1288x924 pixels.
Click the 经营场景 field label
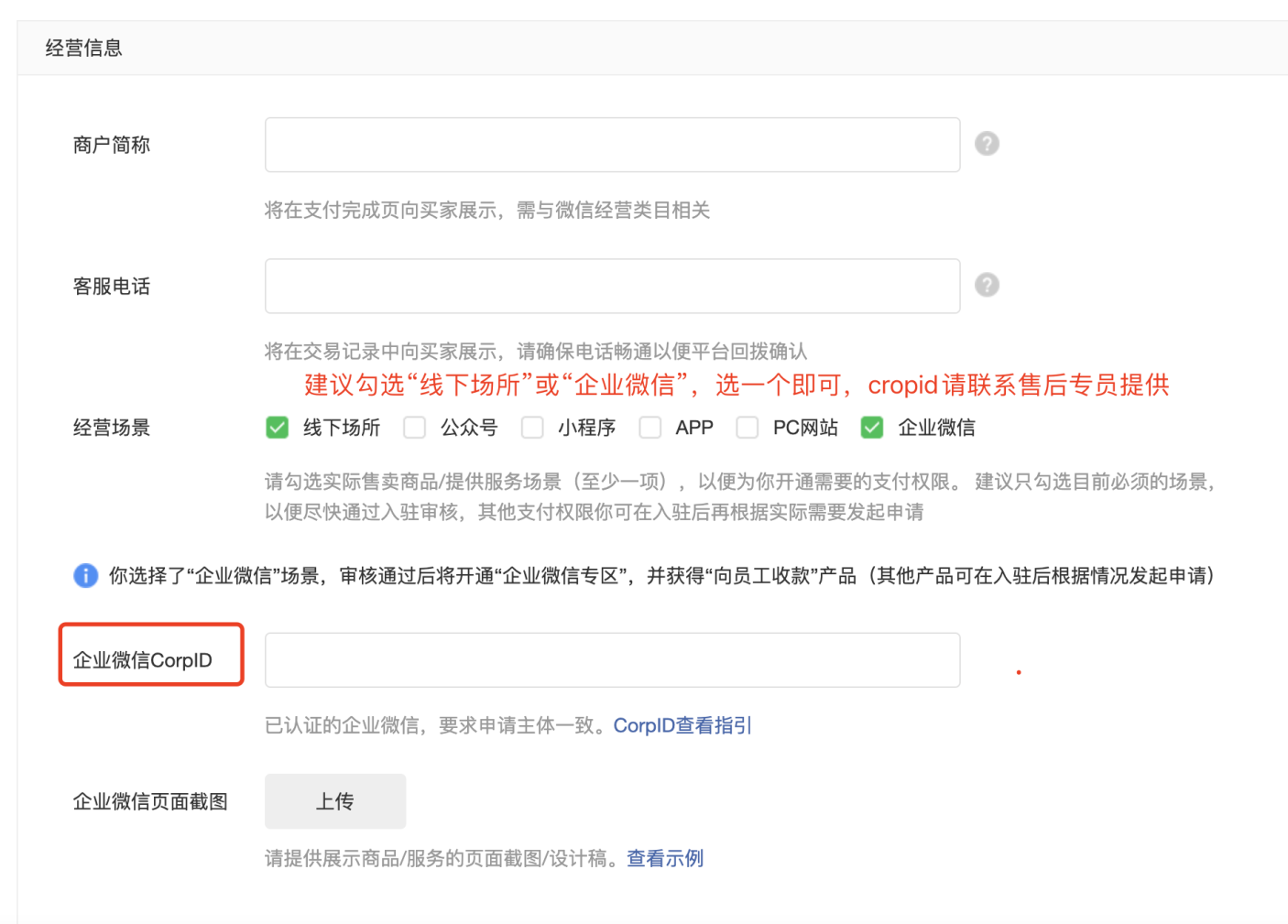coord(112,428)
